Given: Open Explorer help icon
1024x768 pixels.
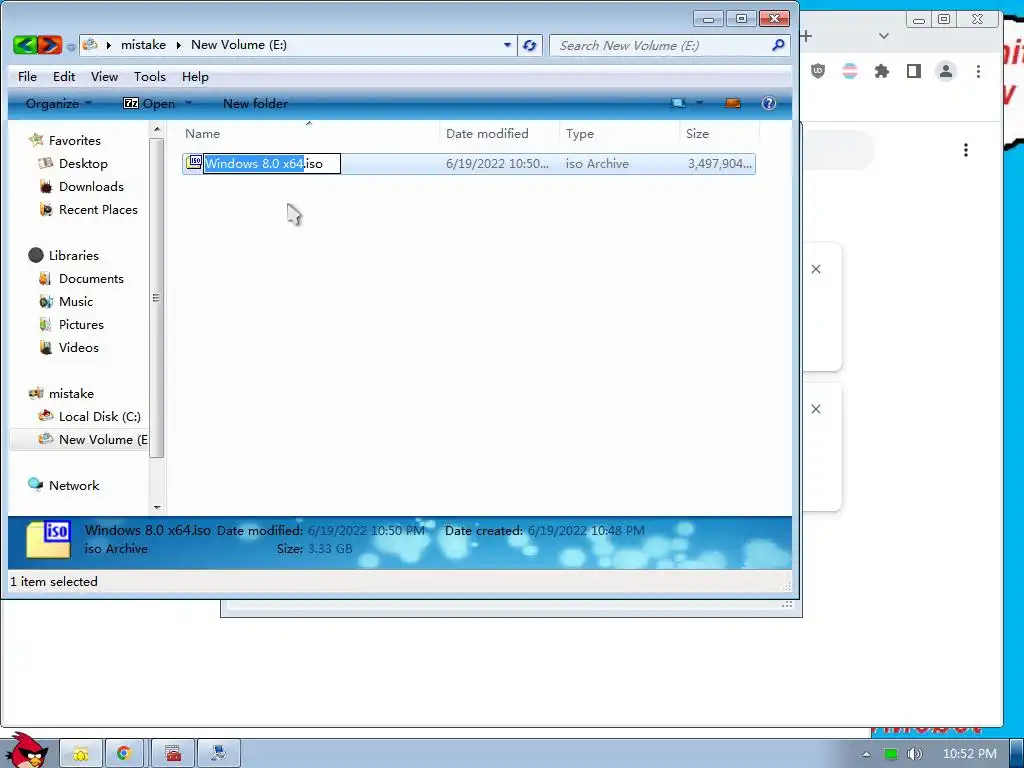Looking at the screenshot, I should point(769,103).
